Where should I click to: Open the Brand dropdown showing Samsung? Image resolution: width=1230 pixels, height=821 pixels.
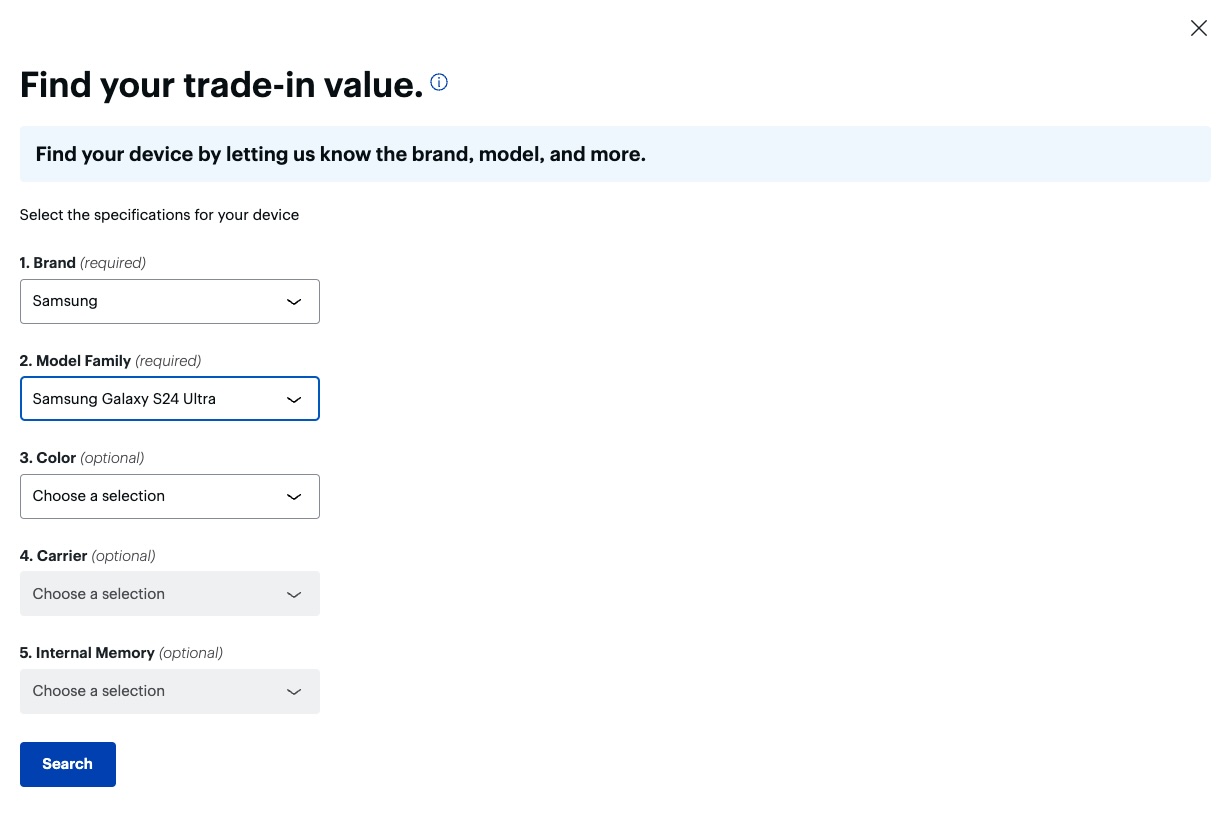[x=160, y=301]
